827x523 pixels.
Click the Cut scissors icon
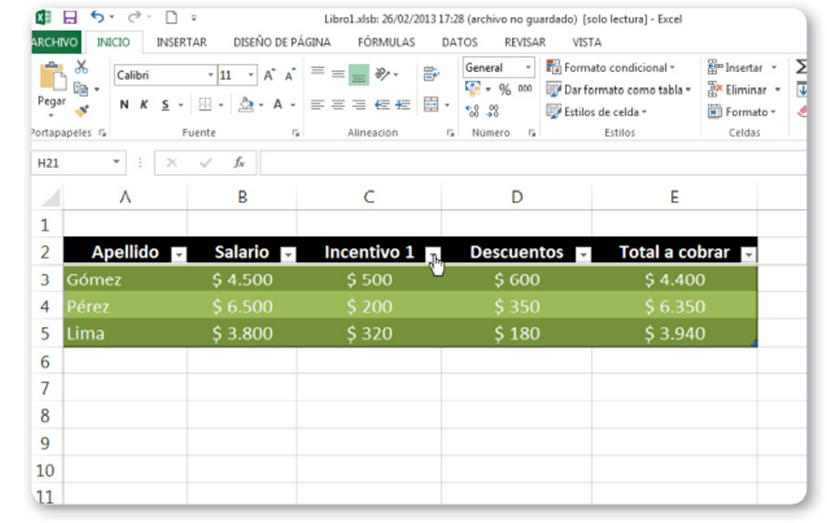click(x=82, y=67)
